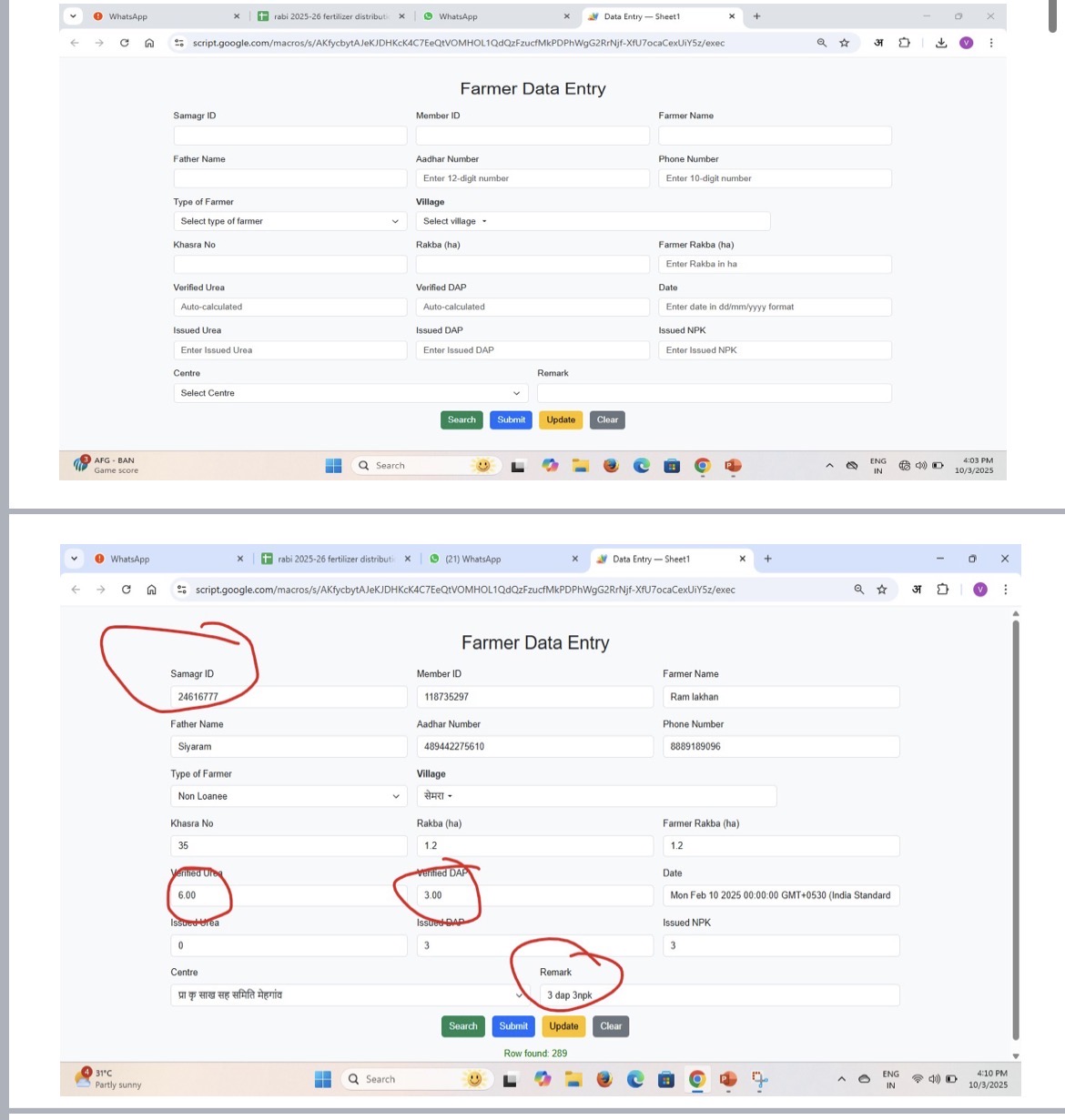Launch Firefox from the taskbar
This screenshot has height=1120, width=1065.
click(x=611, y=465)
